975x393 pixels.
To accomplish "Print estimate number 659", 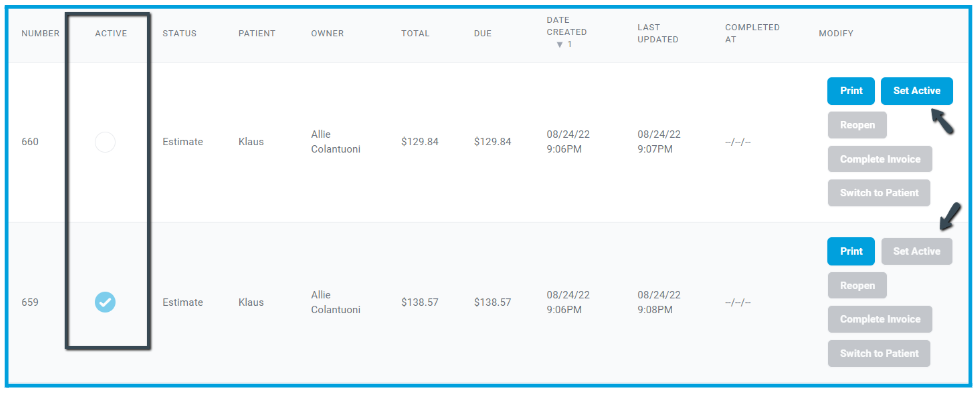I will [x=851, y=251].
